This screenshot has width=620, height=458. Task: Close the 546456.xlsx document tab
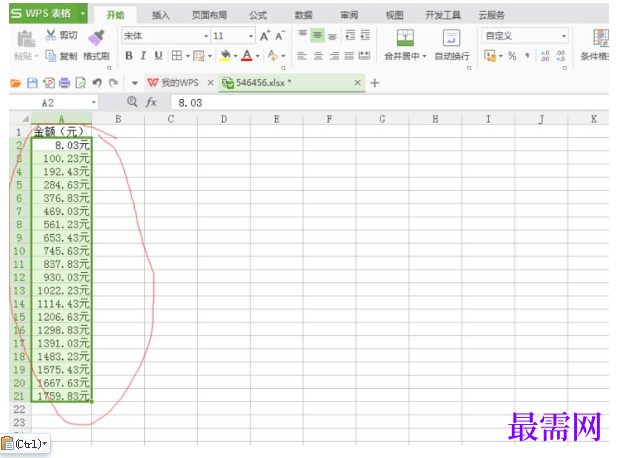coord(357,82)
